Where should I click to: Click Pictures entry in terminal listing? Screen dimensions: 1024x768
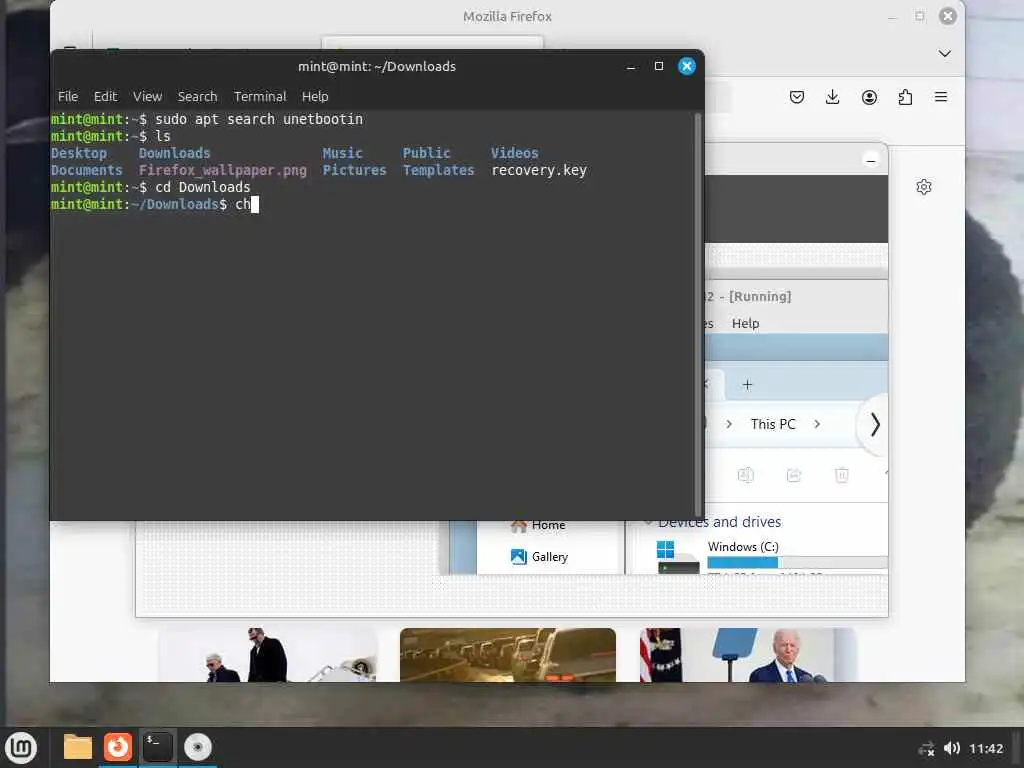(x=355, y=170)
